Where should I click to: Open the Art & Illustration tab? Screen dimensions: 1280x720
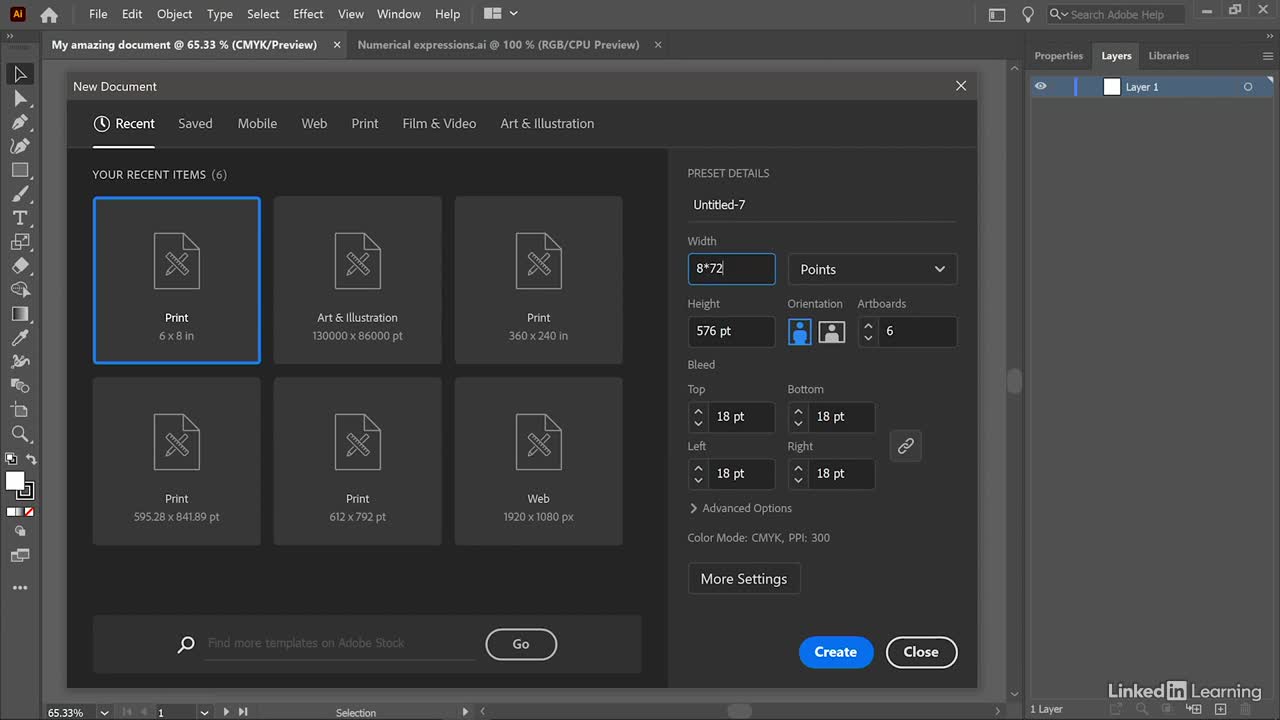[547, 124]
